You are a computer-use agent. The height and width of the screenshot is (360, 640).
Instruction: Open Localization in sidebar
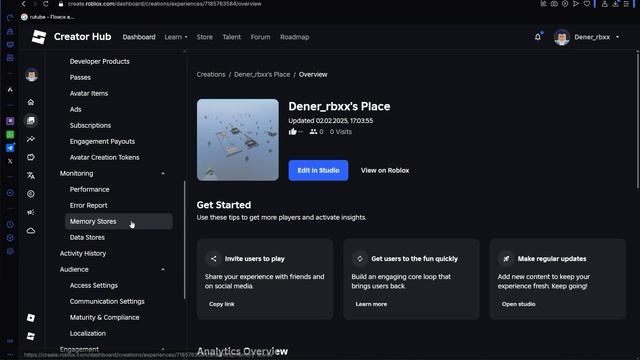88,333
